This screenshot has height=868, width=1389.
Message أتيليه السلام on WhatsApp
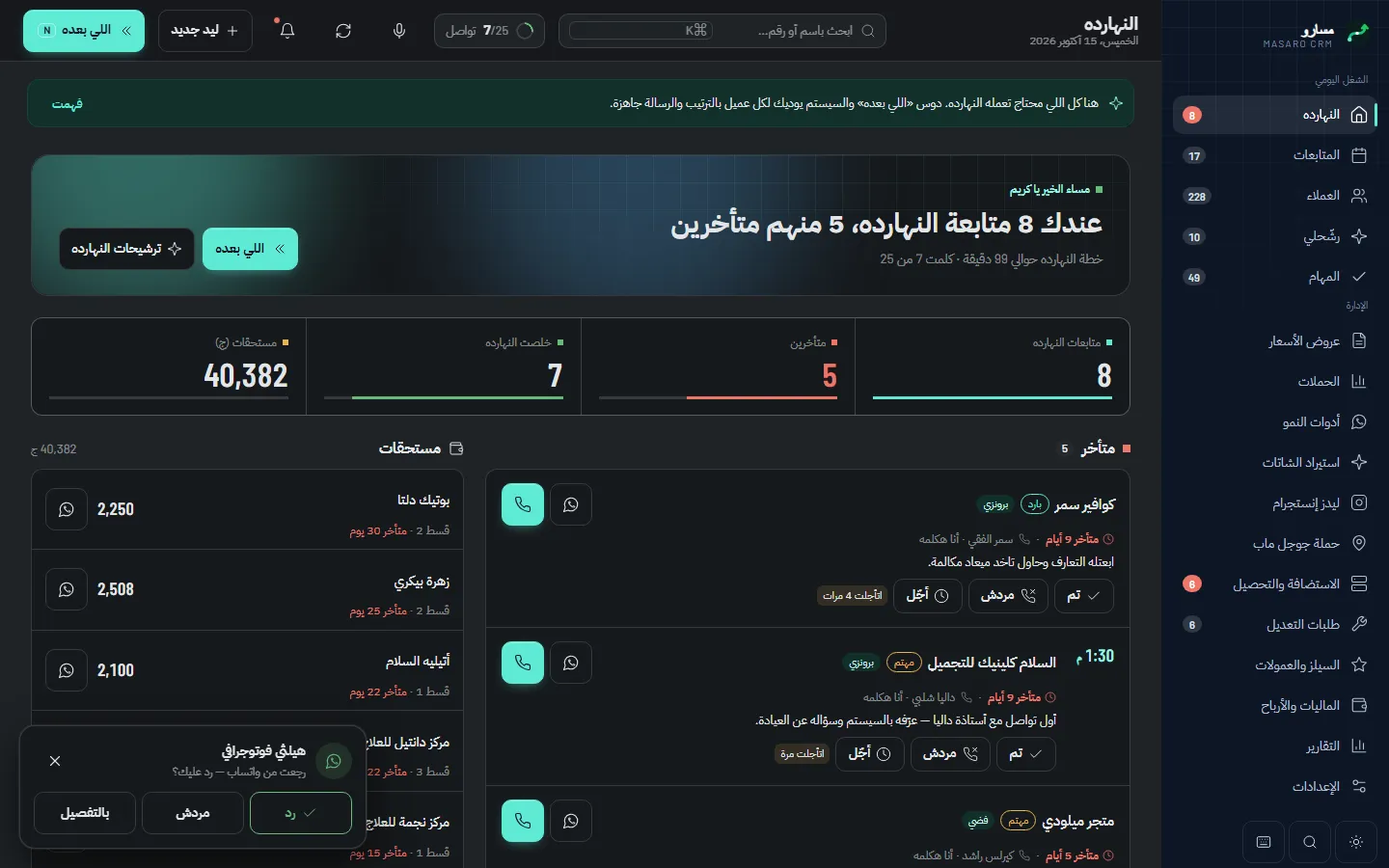[x=67, y=670]
